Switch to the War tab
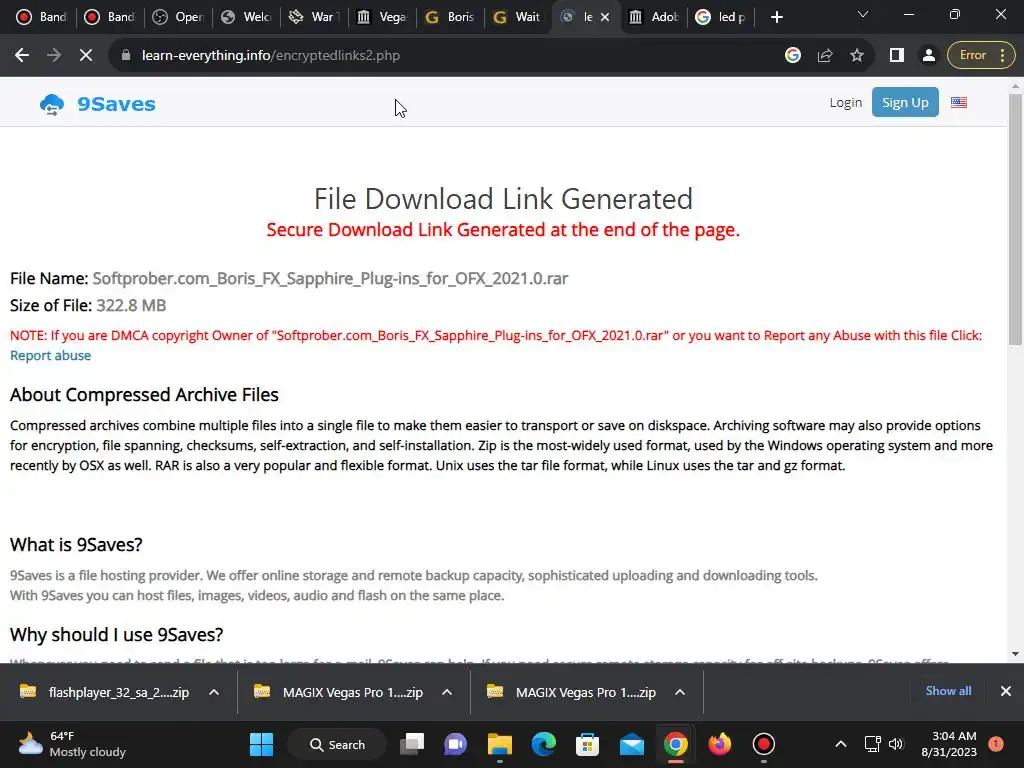This screenshot has height=768, width=1024. (313, 17)
